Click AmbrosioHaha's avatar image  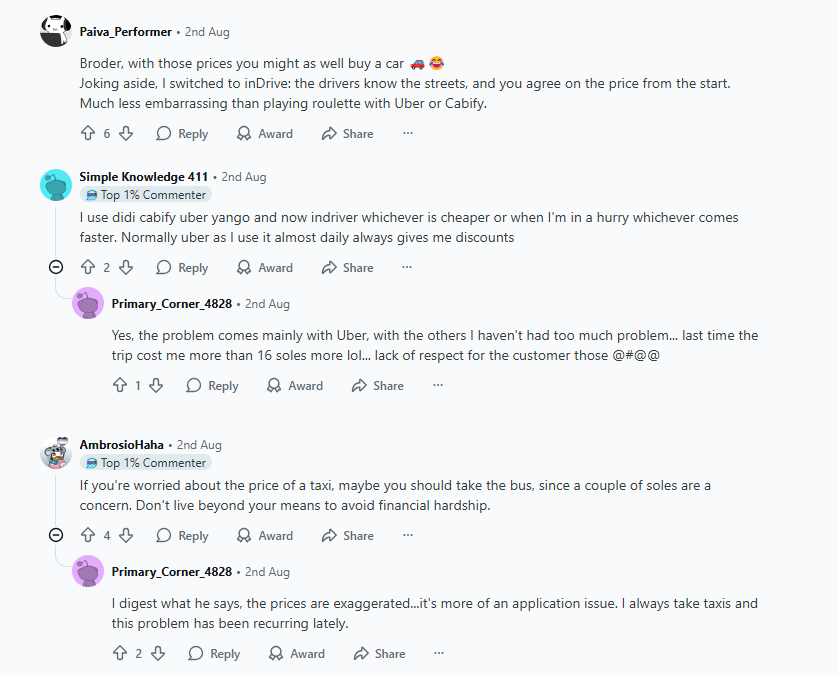pos(56,453)
